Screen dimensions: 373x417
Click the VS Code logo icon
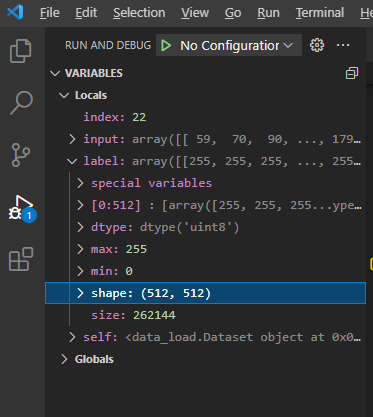coord(15,13)
